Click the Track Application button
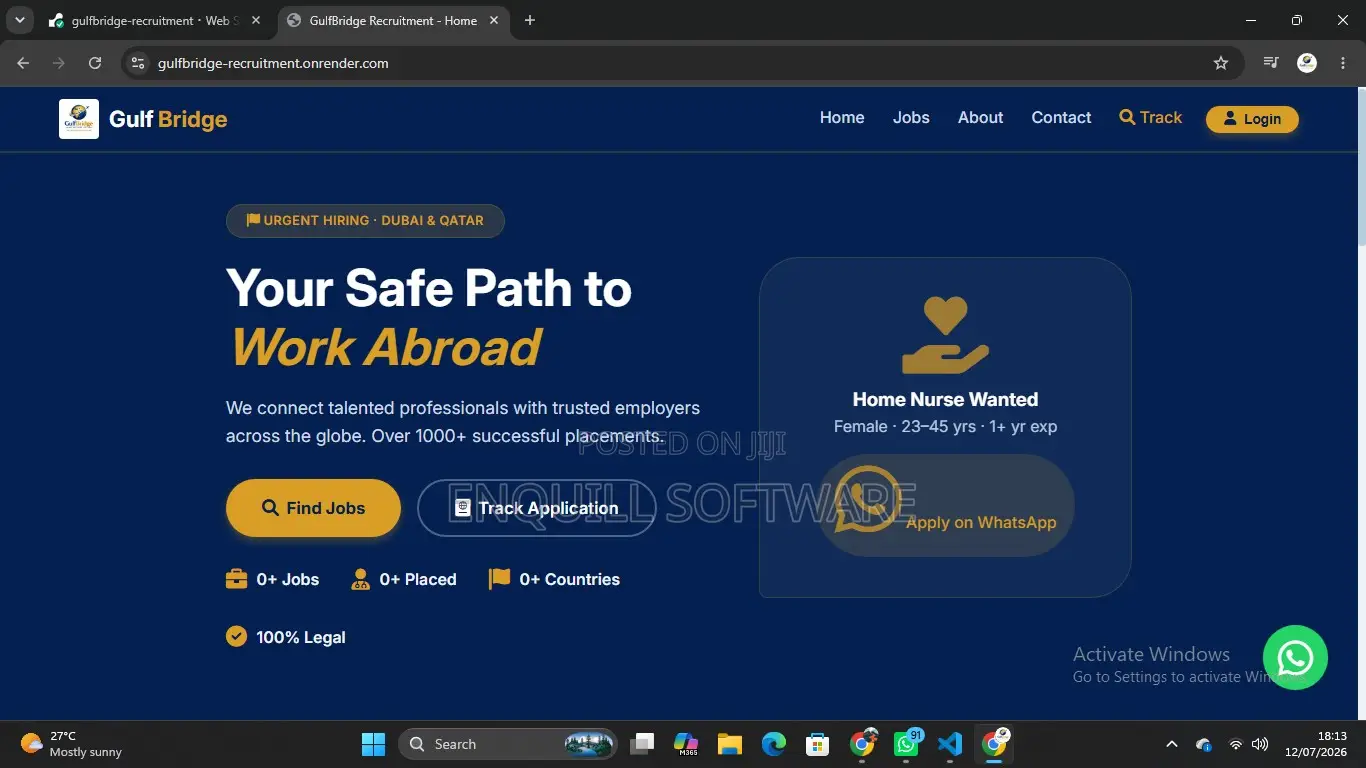 click(x=535, y=508)
